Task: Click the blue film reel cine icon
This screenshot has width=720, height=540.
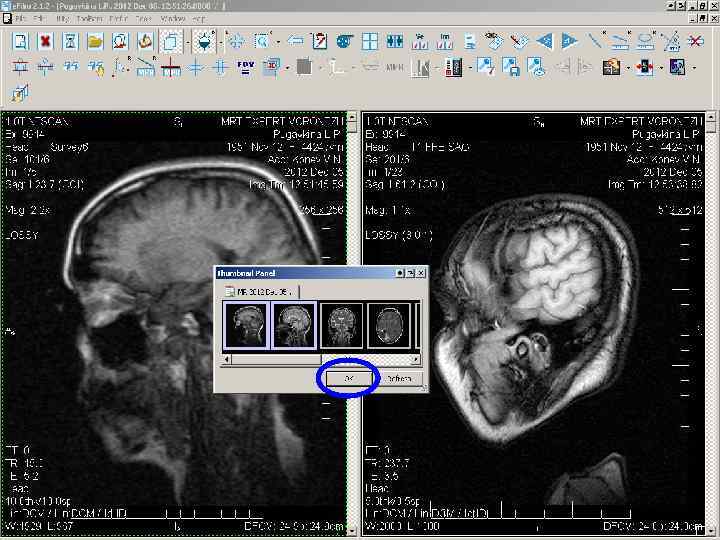Action: pyautogui.click(x=345, y=41)
